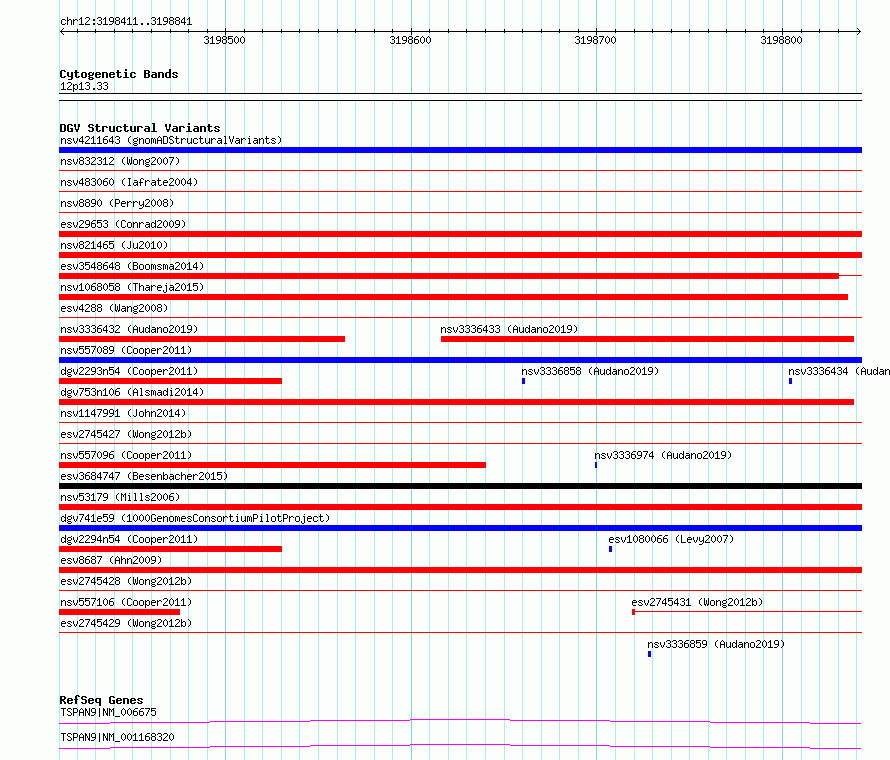Viewport: 890px width, 760px height.
Task: Click the small blue mark under nsv3336858
Action: tap(523, 381)
